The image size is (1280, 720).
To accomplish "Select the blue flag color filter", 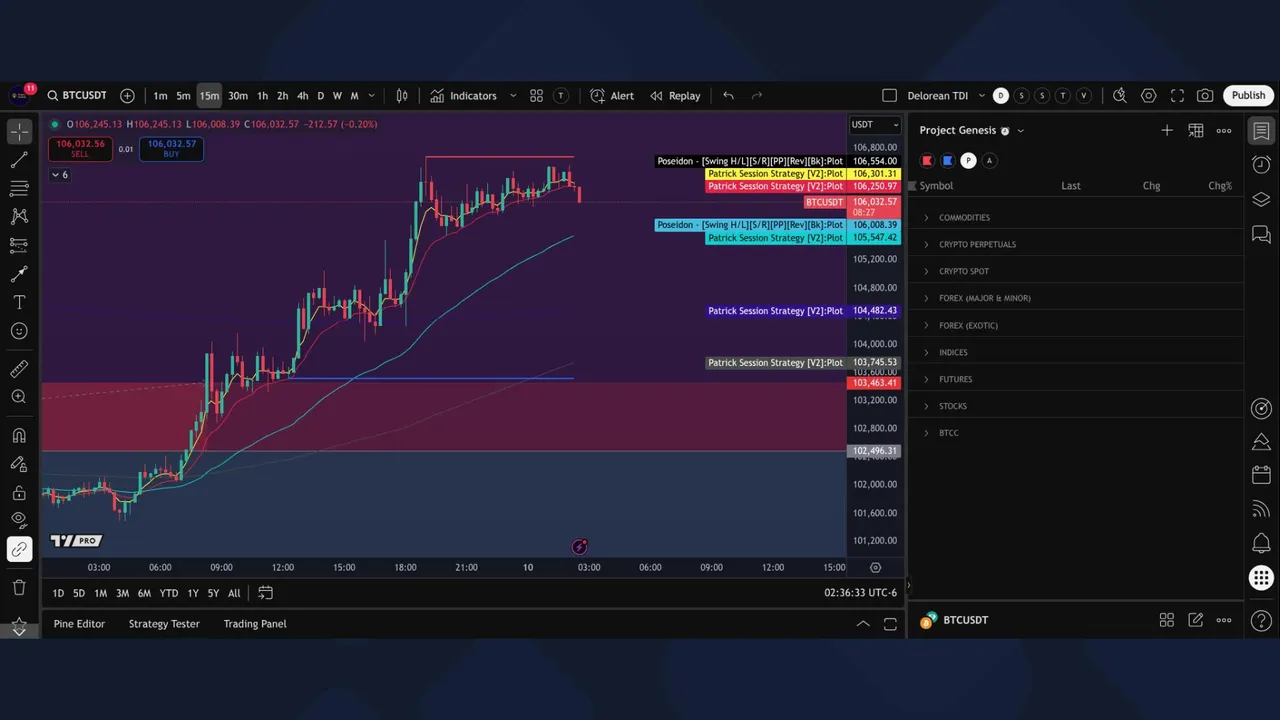I will [x=948, y=161].
